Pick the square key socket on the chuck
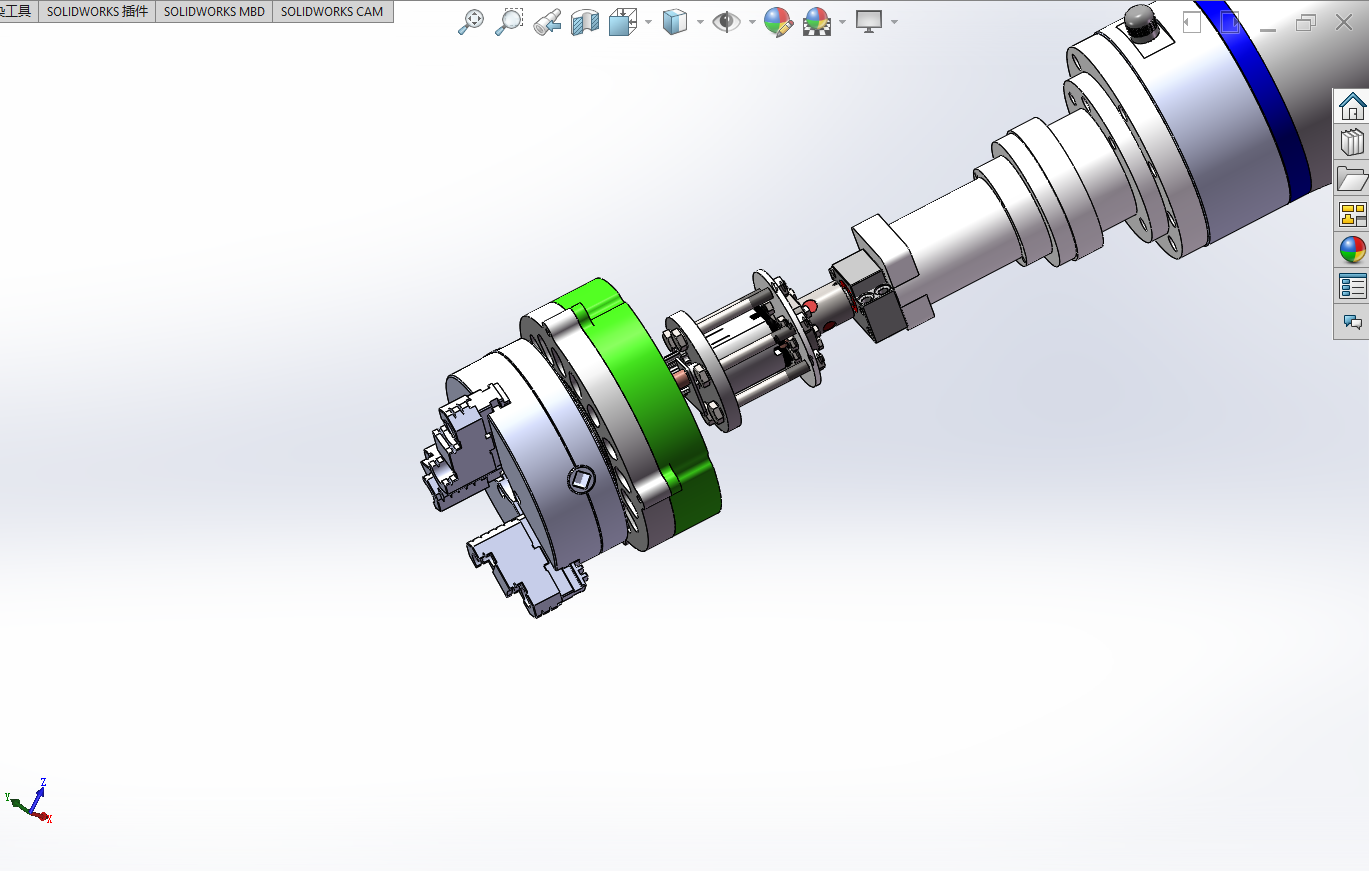The width and height of the screenshot is (1369, 871). click(x=581, y=482)
